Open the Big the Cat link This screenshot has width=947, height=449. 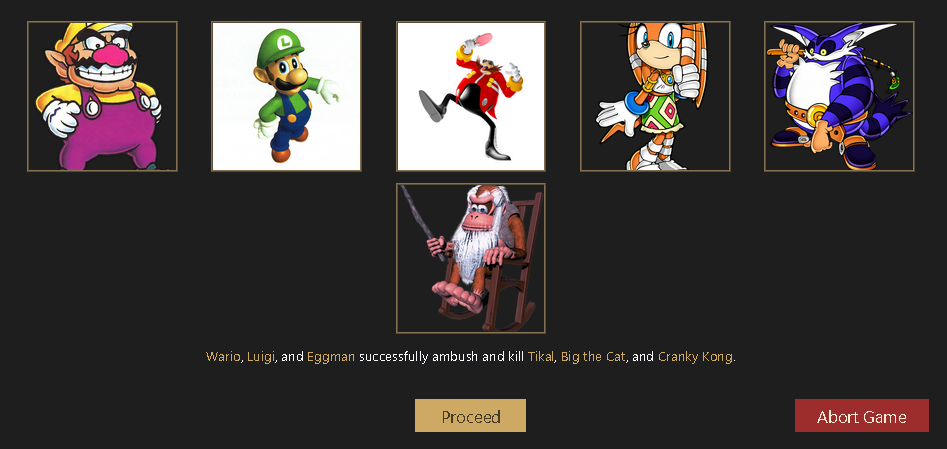point(593,357)
